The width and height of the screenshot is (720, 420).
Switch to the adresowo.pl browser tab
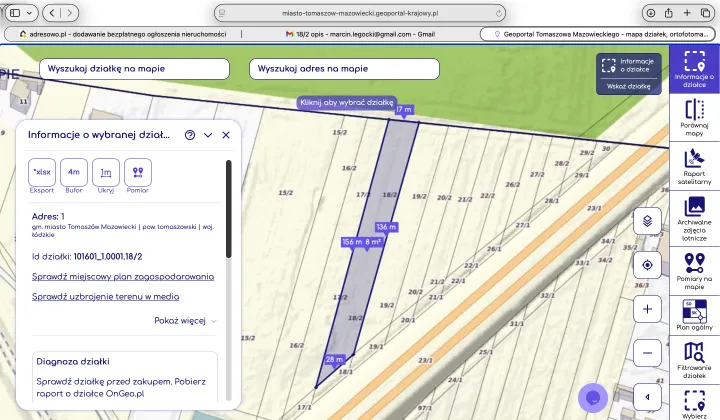tap(121, 33)
